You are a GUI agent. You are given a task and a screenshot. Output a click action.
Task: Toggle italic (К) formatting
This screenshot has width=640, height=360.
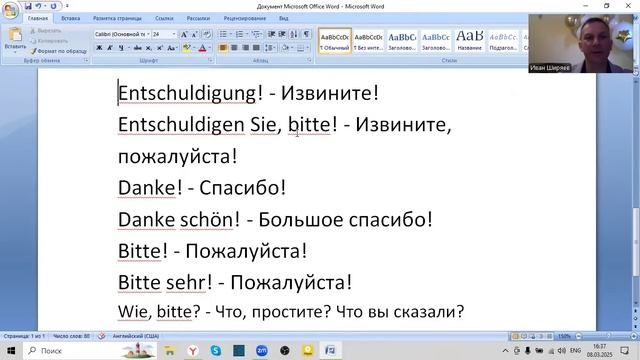tap(110, 48)
